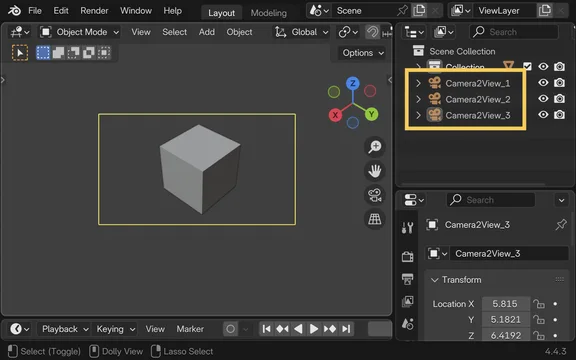This screenshot has width=576, height=360.
Task: Disable Camera2View_3 in renders
Action: 559,115
